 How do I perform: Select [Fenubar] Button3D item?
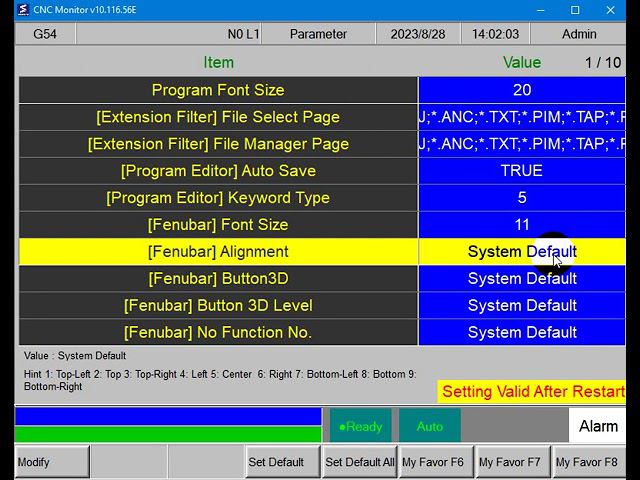click(218, 278)
